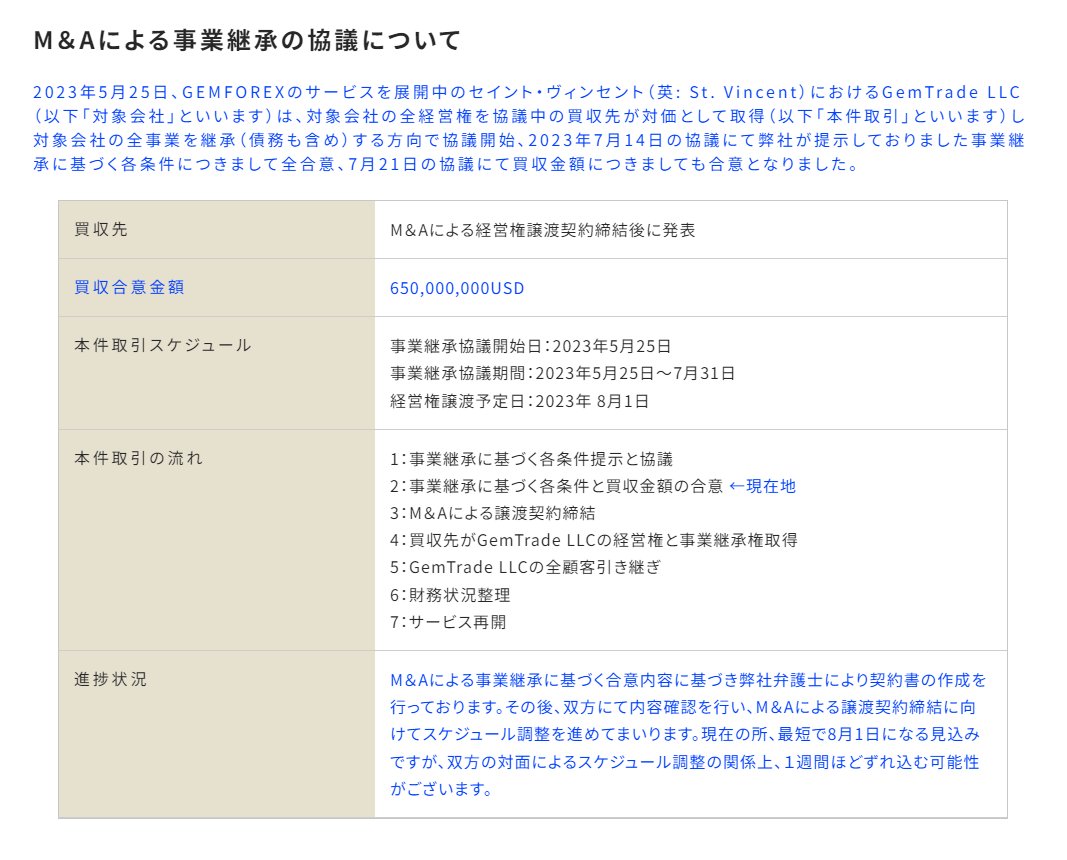This screenshot has height=860, width=1067.
Task: Click '事業継承協議期間：2023年5月25日～7月31日' line
Action: click(563, 374)
